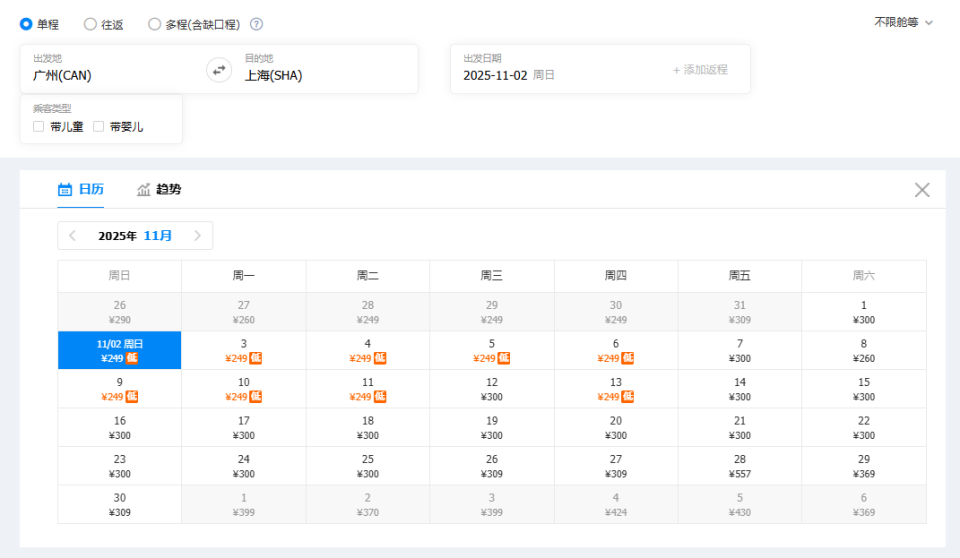The width and height of the screenshot is (960, 558).
Task: Select November 28 priced ¥557
Action: coord(740,466)
